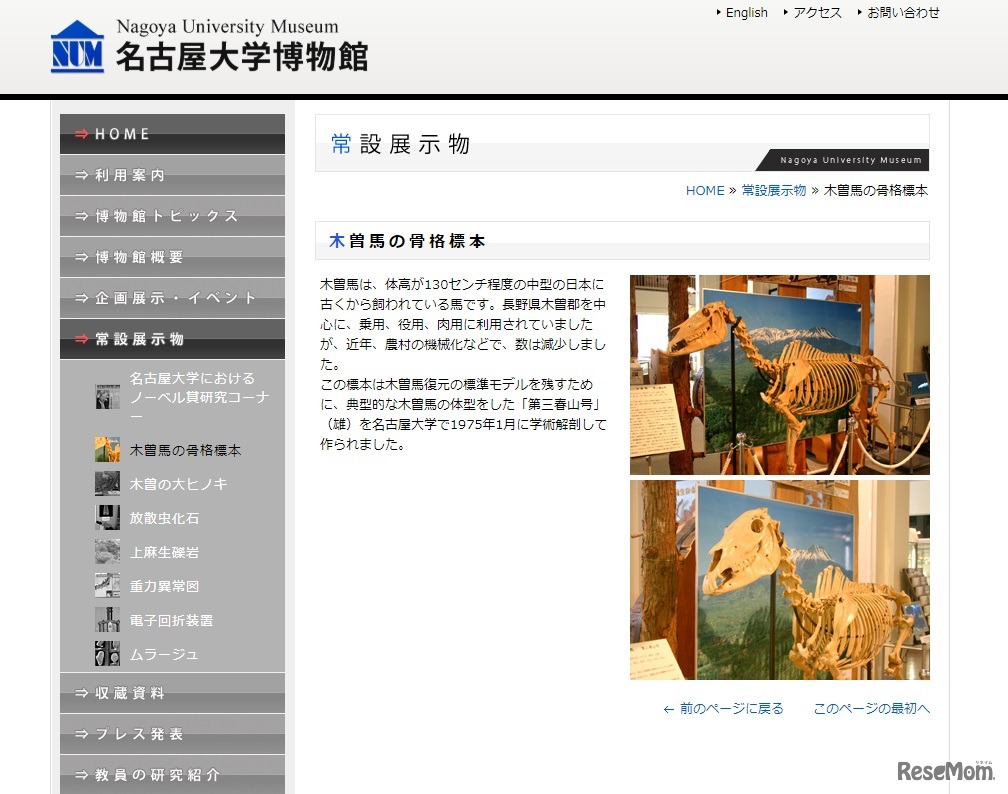The image size is (1008, 794).
Task: Select the 木曽の大ヒノキ thumbnail icon
Action: 107,483
